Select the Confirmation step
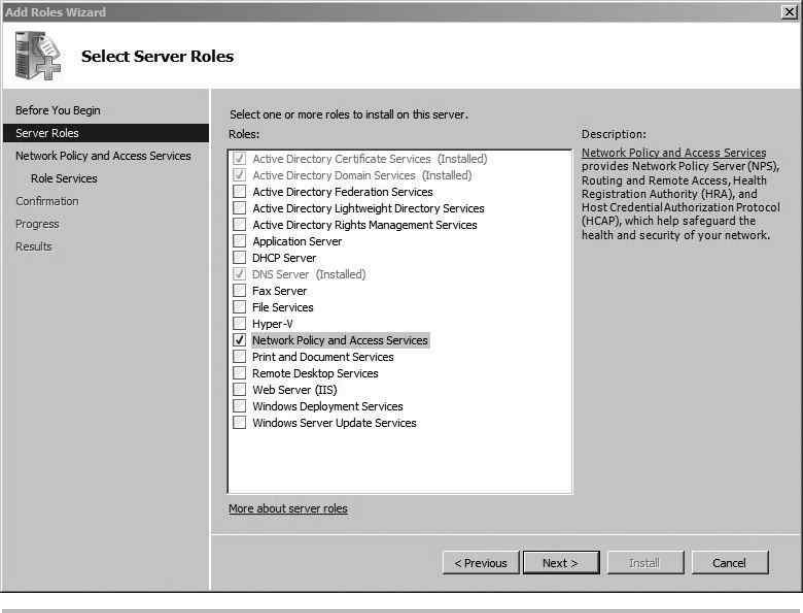Image resolution: width=803 pixels, height=613 pixels. click(47, 201)
